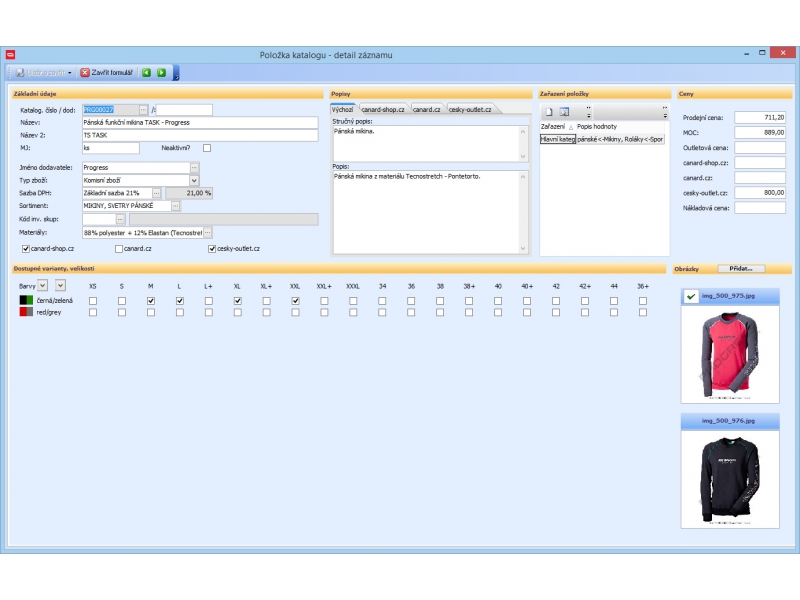Expand the Typ zboží dropdown
Viewport: 800px width, 600px height.
[x=194, y=180]
